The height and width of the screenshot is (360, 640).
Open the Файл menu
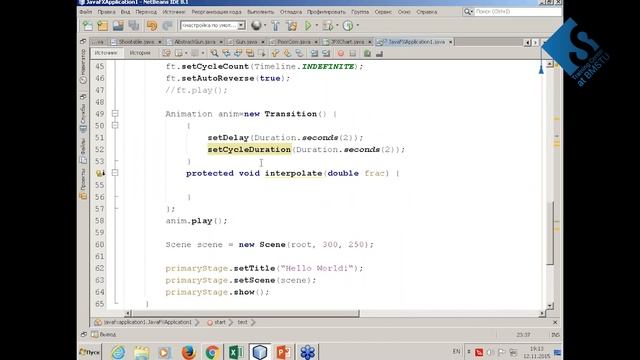click(85, 12)
